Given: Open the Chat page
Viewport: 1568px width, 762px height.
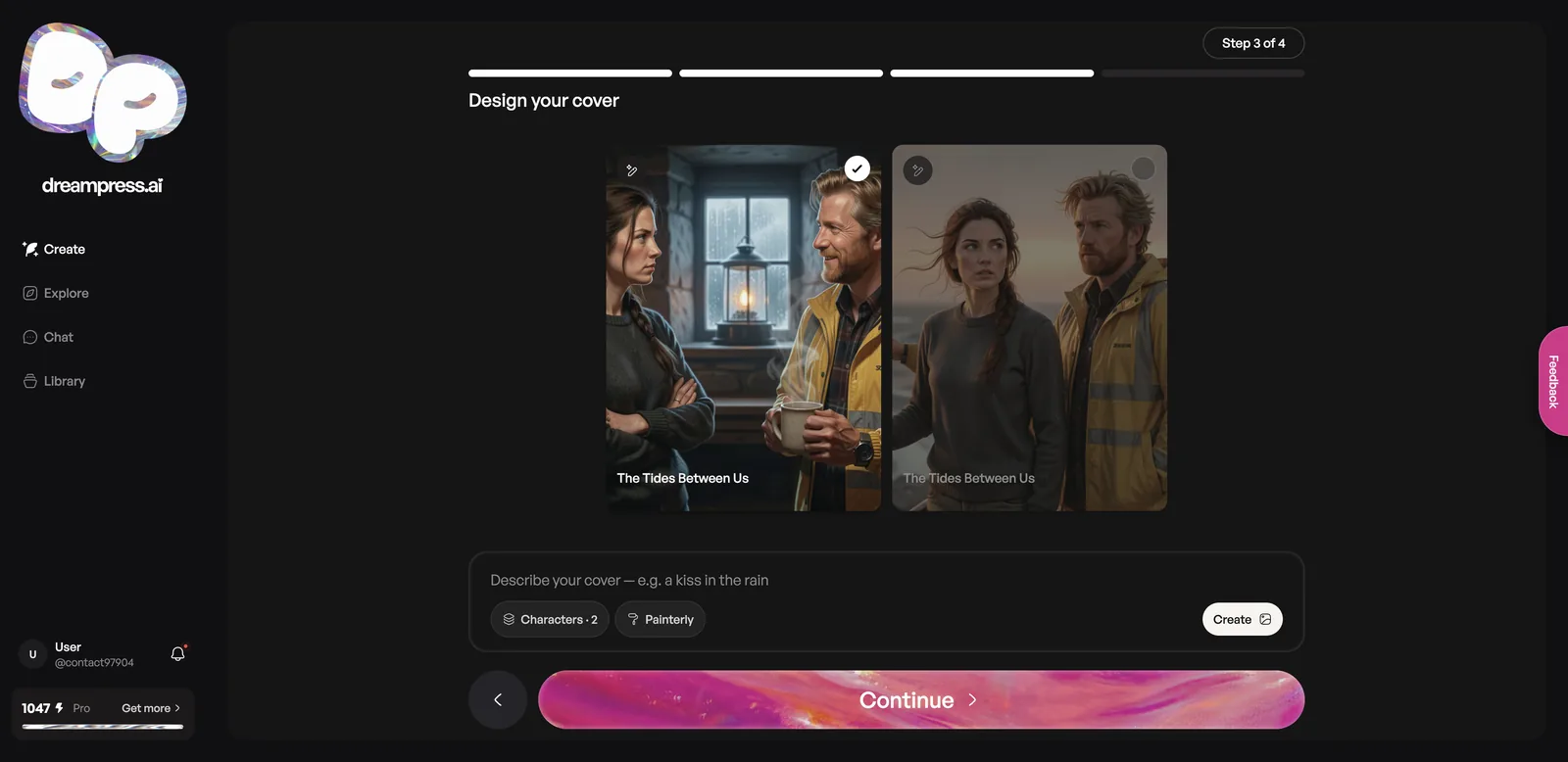Looking at the screenshot, I should point(48,337).
